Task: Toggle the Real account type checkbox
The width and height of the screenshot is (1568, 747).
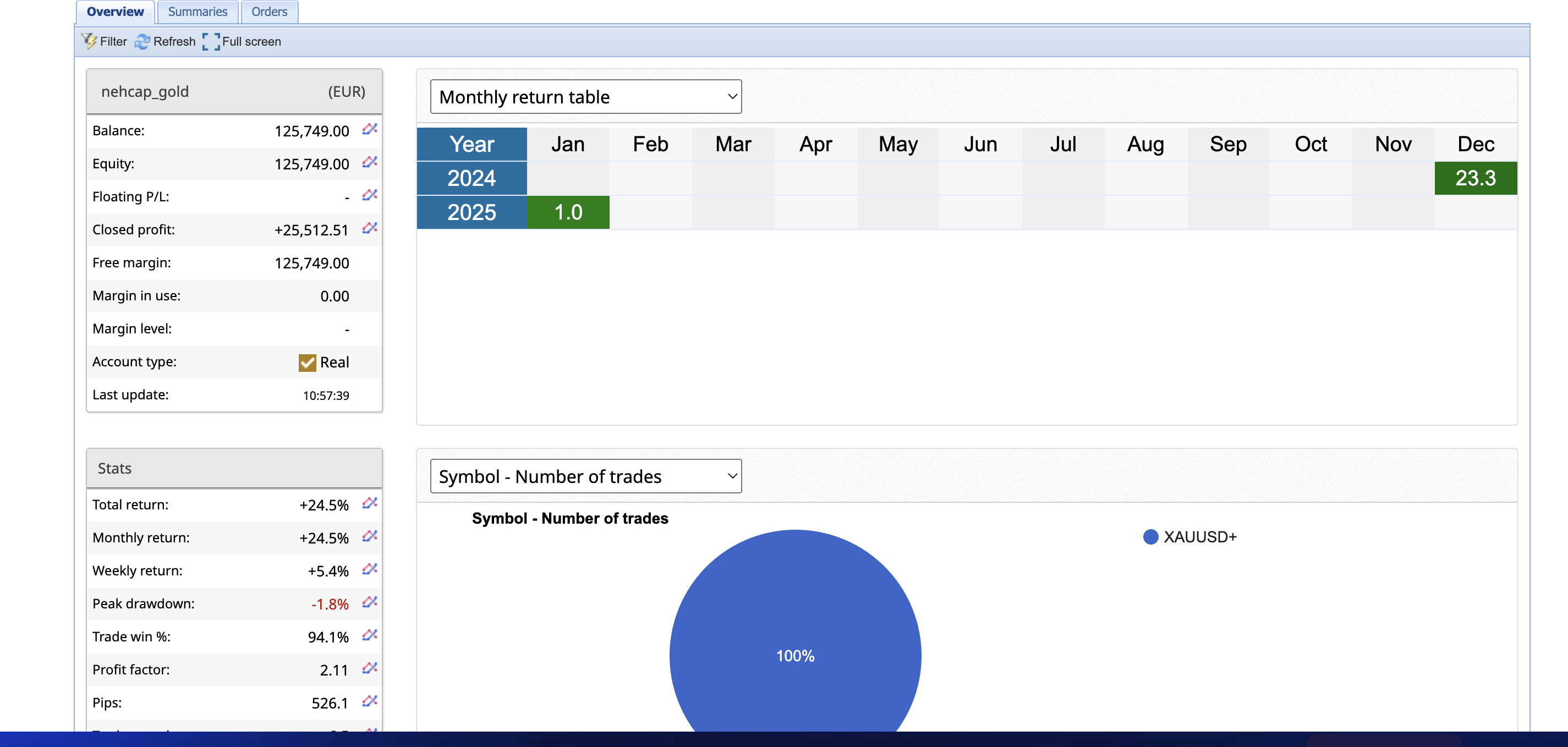Action: click(307, 362)
